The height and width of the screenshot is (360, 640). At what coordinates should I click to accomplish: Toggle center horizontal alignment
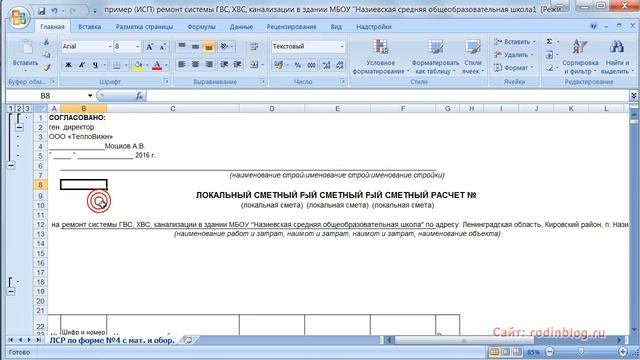point(195,64)
